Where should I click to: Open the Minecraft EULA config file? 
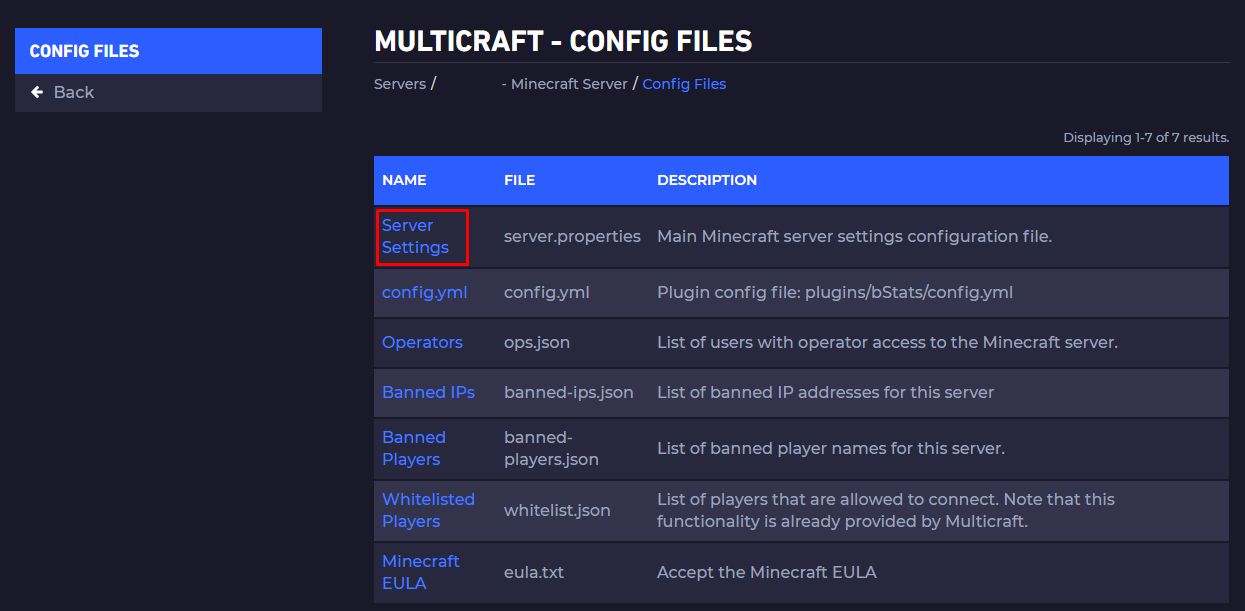(x=421, y=572)
